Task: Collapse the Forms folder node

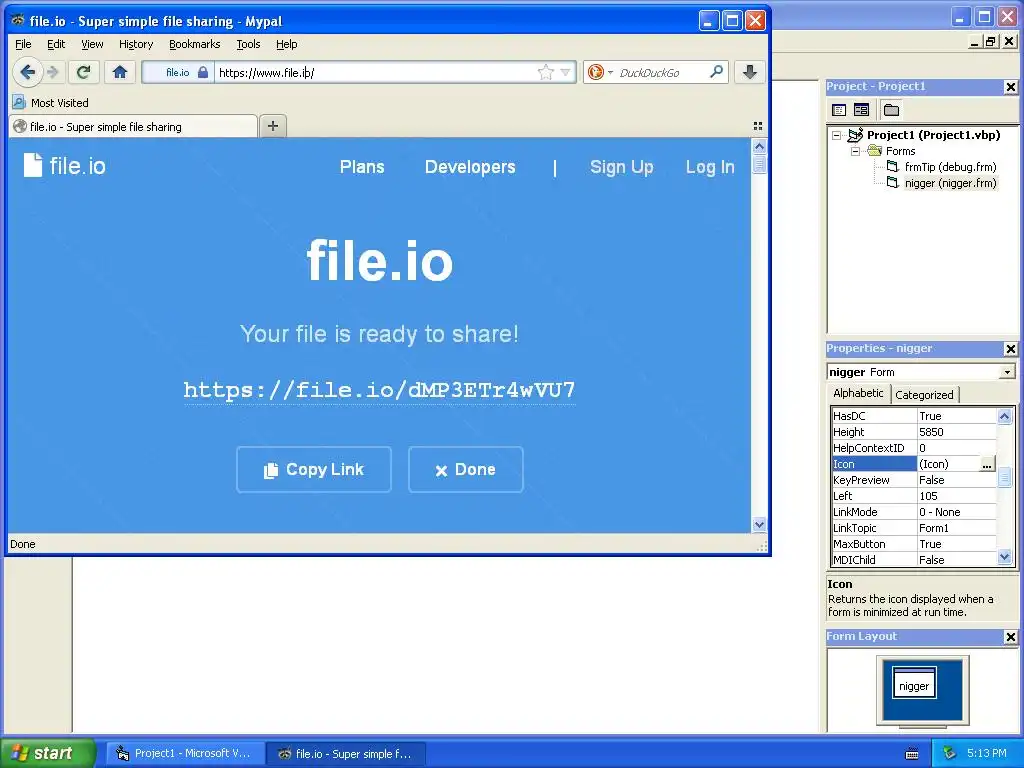Action: [x=855, y=151]
